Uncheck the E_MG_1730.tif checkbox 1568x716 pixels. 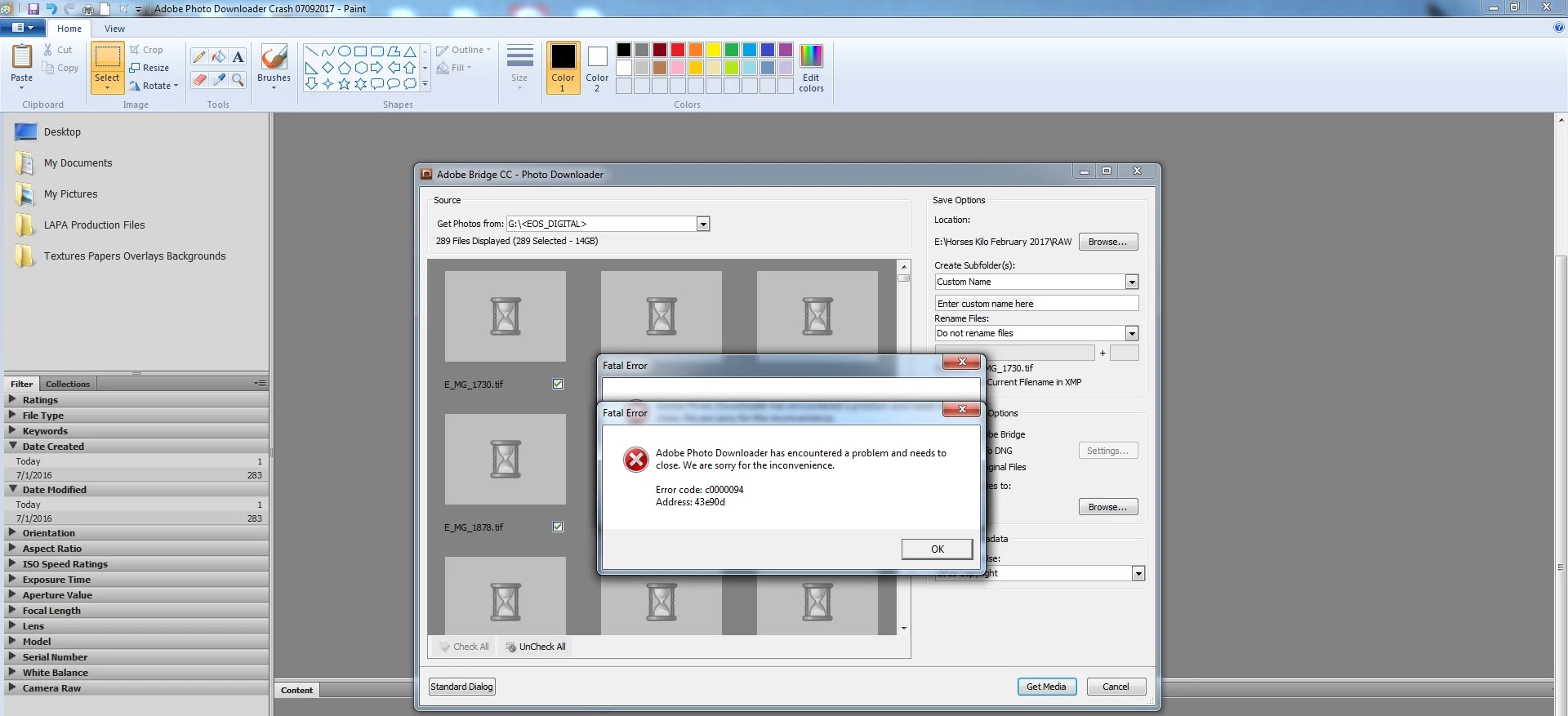[x=558, y=384]
